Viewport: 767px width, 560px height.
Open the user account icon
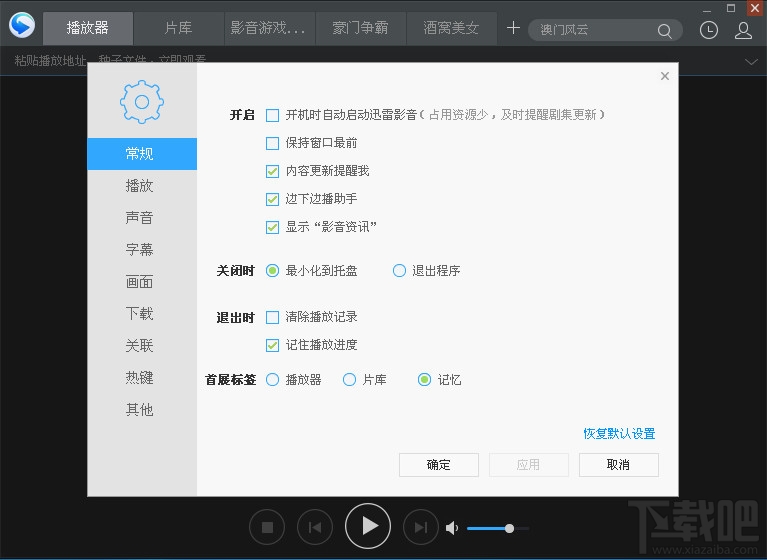[744, 30]
